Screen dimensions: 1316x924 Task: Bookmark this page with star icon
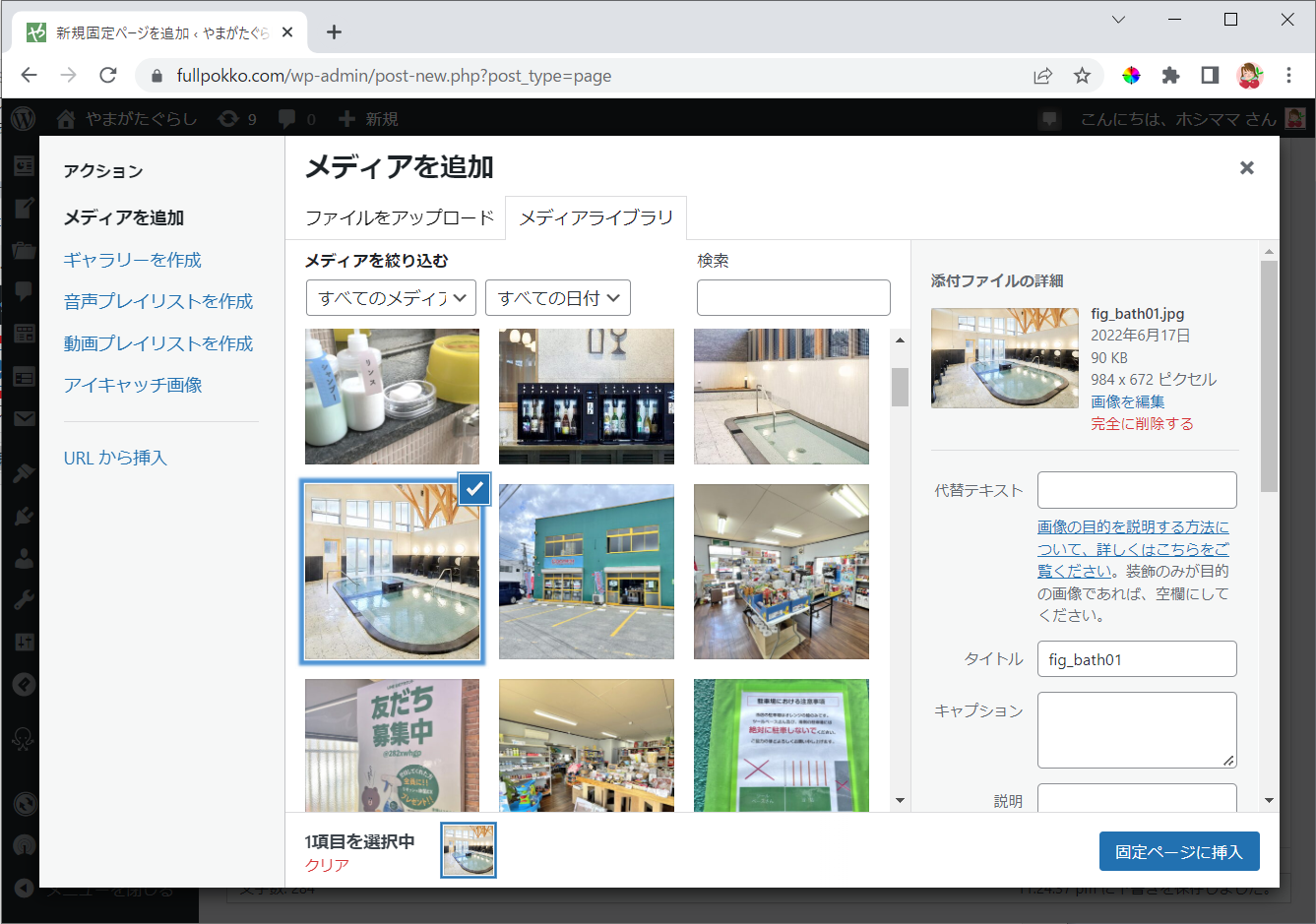(x=1082, y=76)
